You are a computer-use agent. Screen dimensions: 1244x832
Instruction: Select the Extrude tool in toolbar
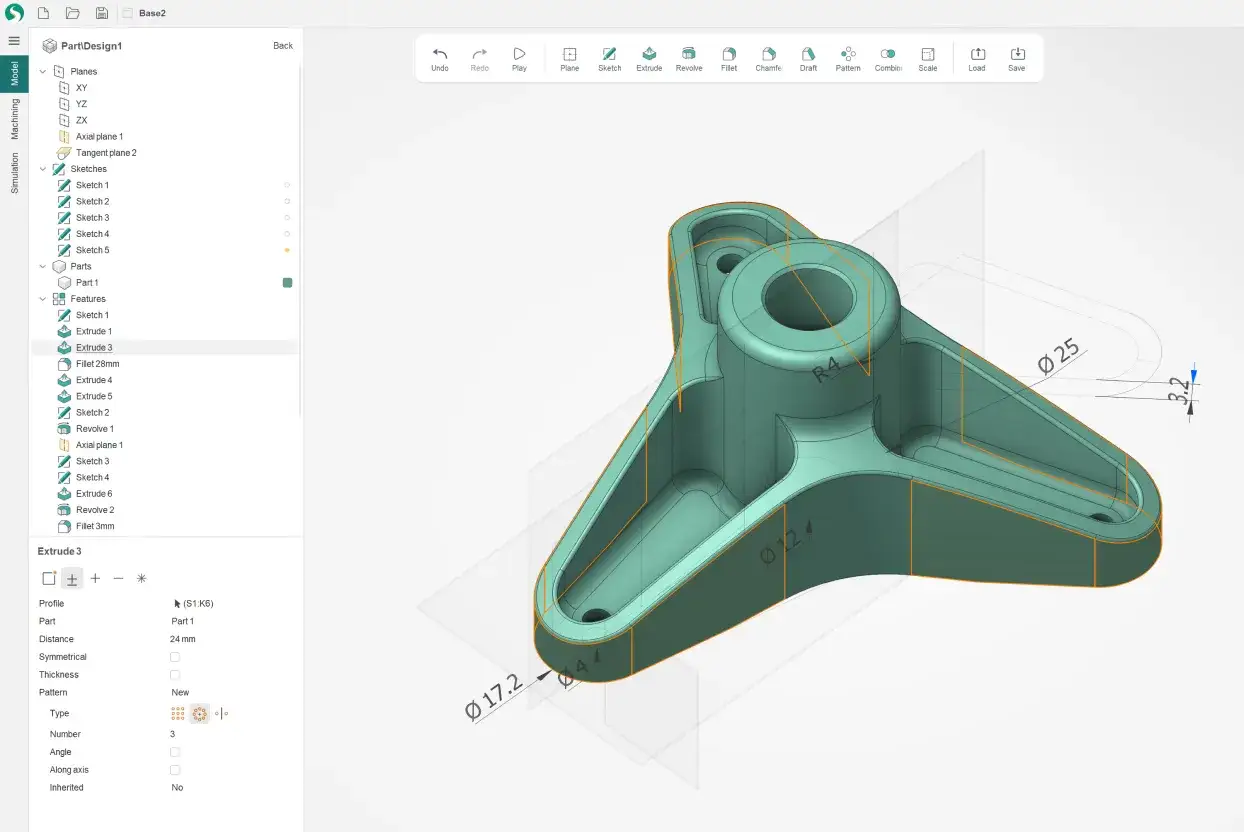tap(649, 59)
